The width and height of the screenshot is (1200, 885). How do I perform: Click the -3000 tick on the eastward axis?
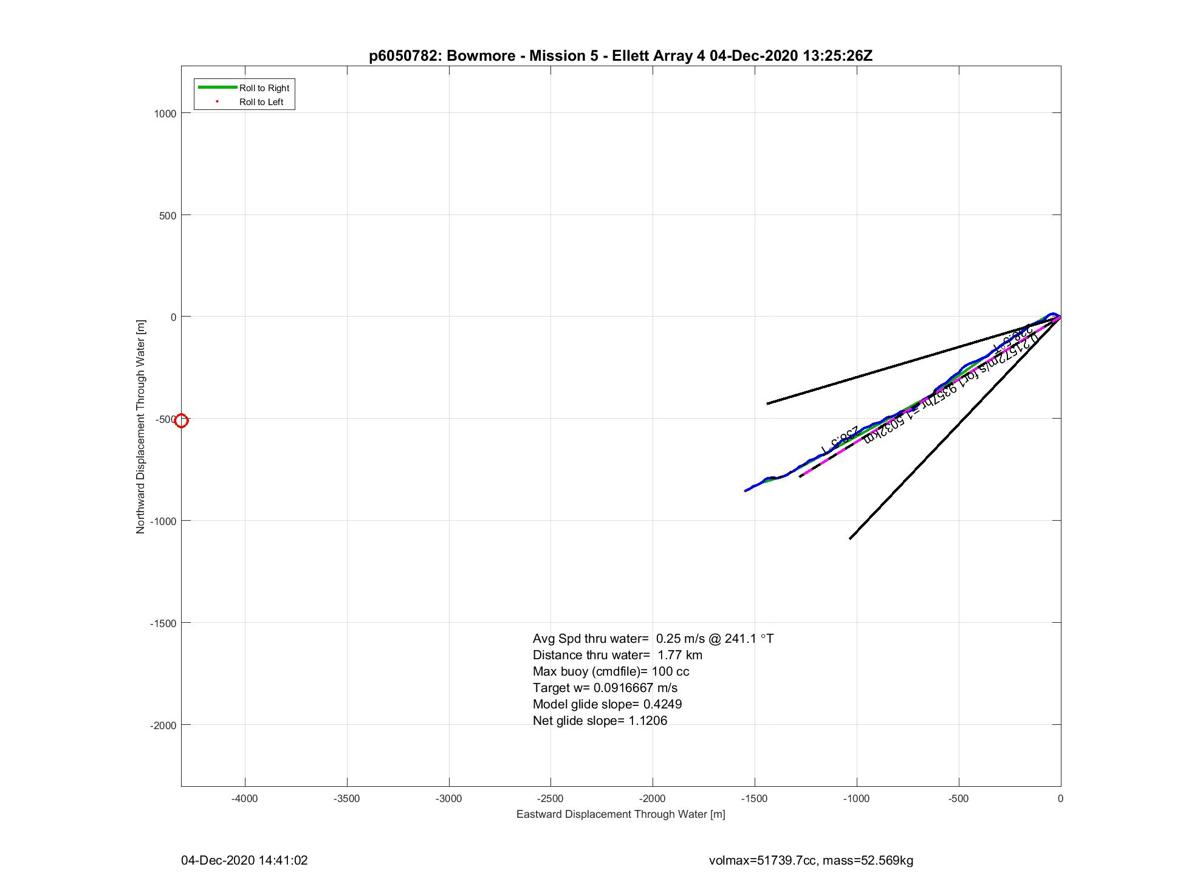pos(449,799)
